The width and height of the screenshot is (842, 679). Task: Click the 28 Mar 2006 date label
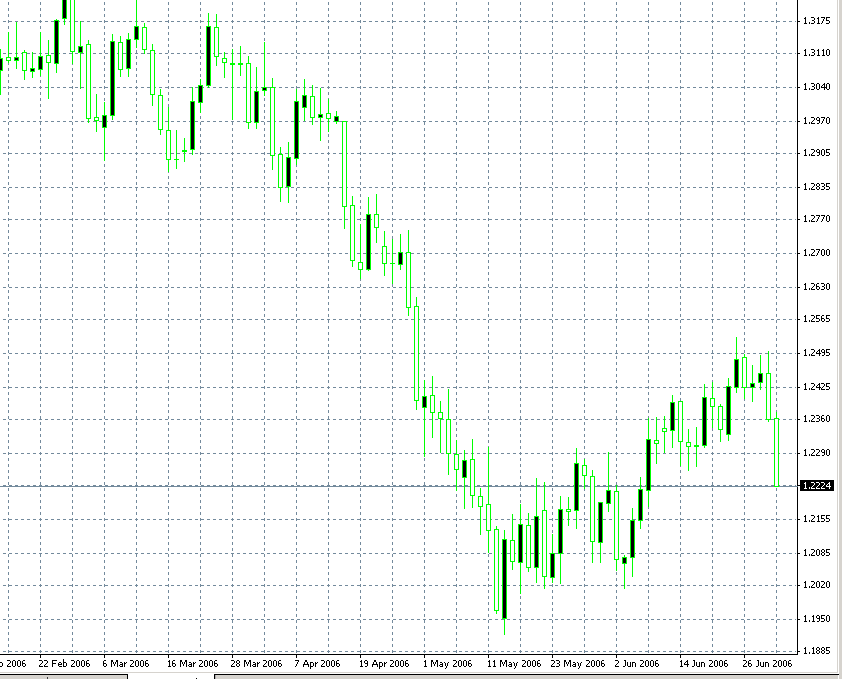256,664
